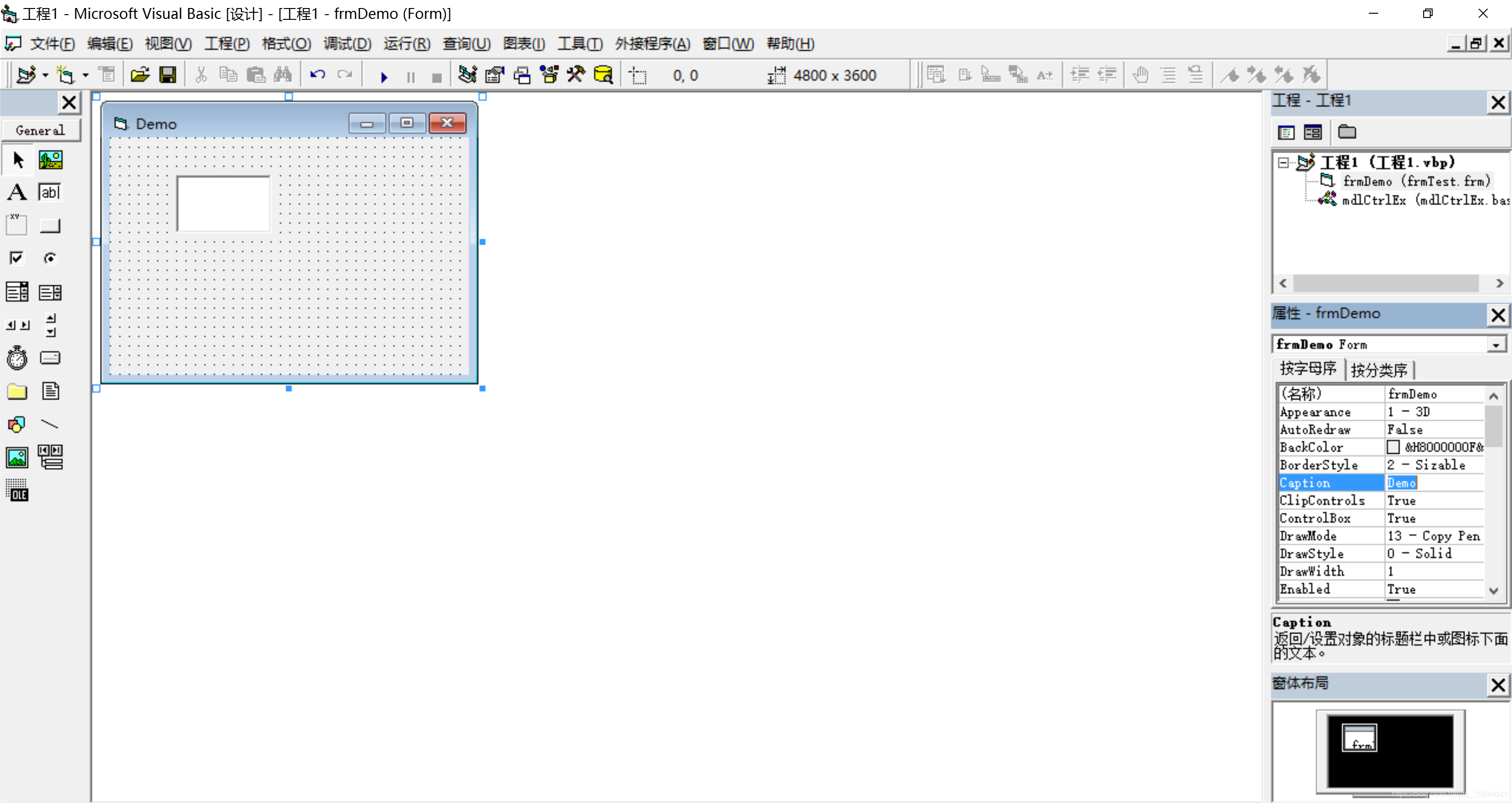Screen dimensions: 1512x803
Task: Click View Object in project panel
Action: pyautogui.click(x=1313, y=133)
